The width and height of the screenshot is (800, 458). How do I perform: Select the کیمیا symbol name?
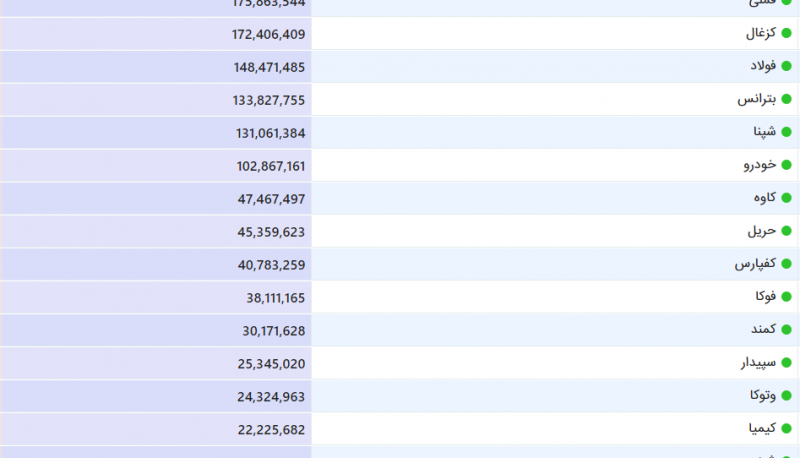(762, 428)
